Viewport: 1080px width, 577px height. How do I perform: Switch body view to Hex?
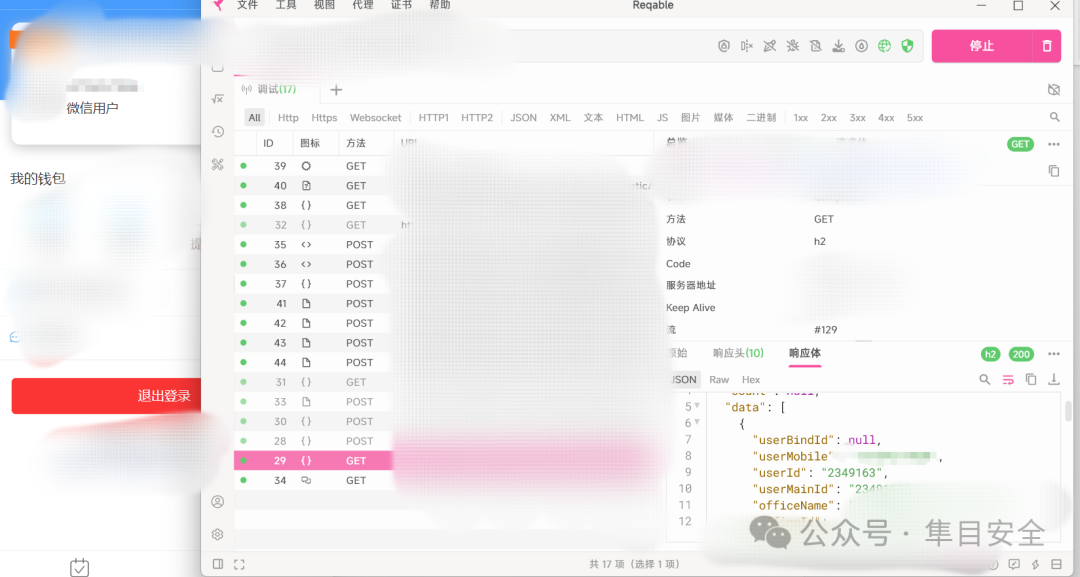751,379
